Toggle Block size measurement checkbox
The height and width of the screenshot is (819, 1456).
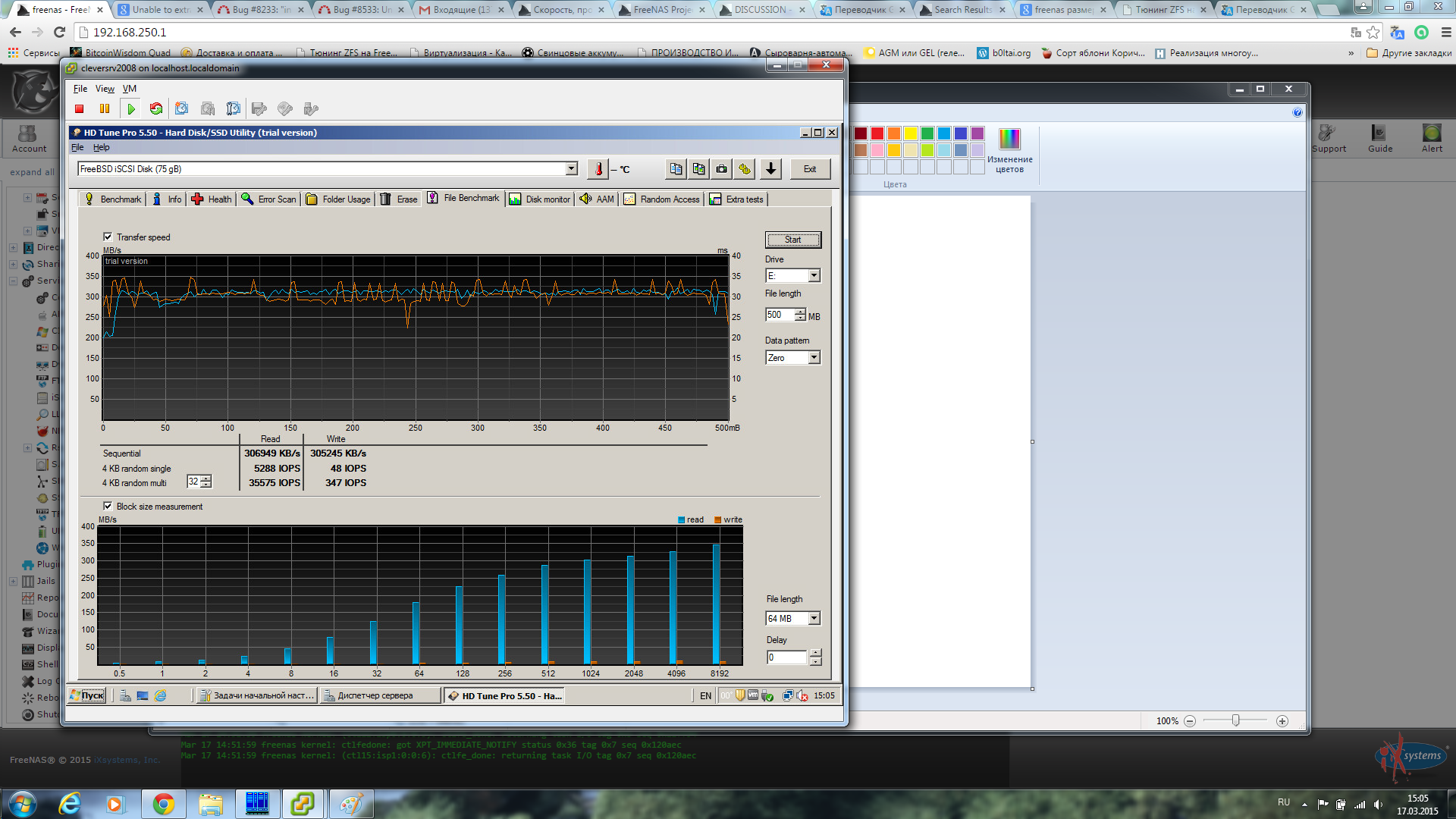pyautogui.click(x=108, y=506)
